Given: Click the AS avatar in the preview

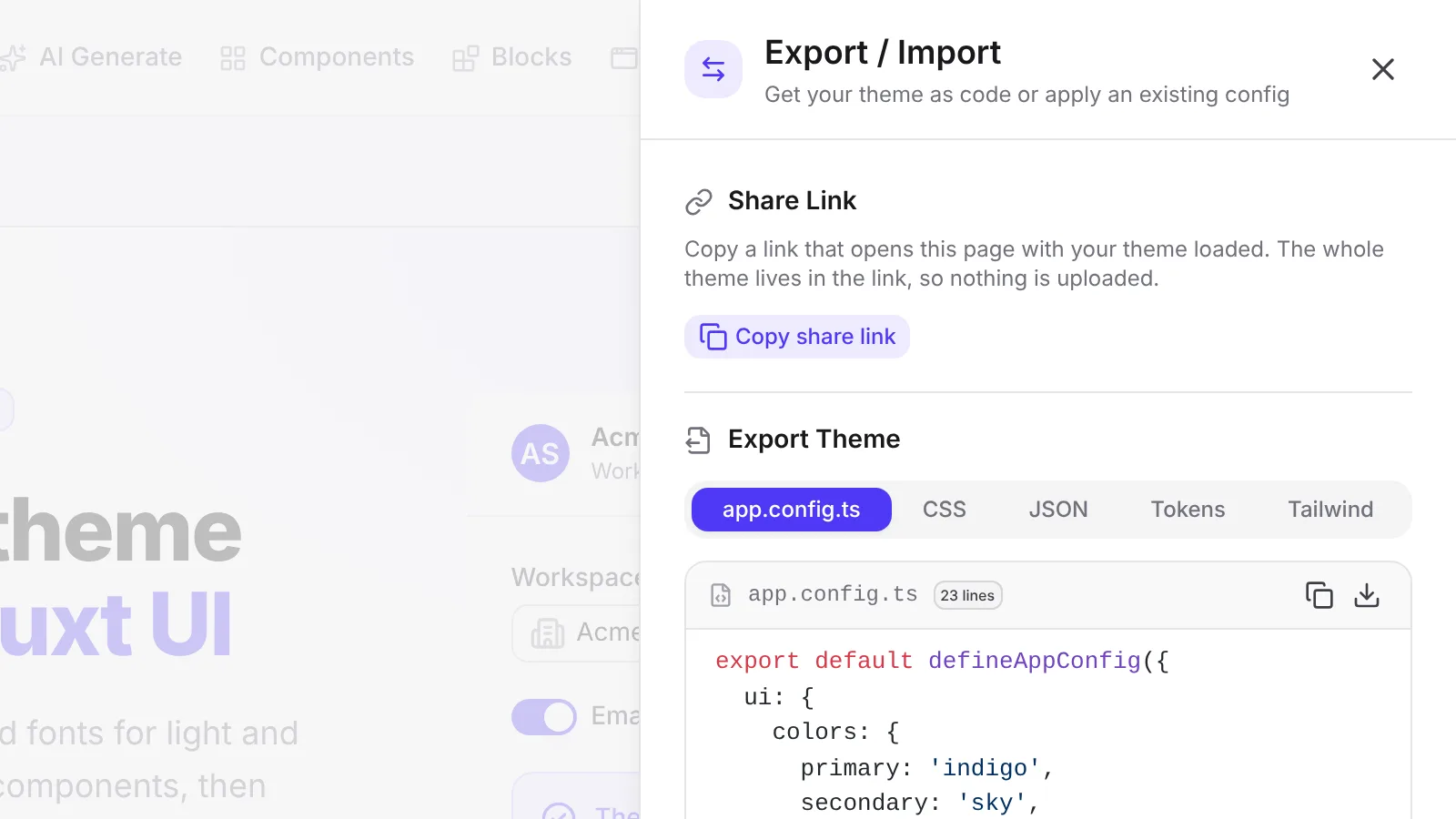Looking at the screenshot, I should click(x=541, y=453).
